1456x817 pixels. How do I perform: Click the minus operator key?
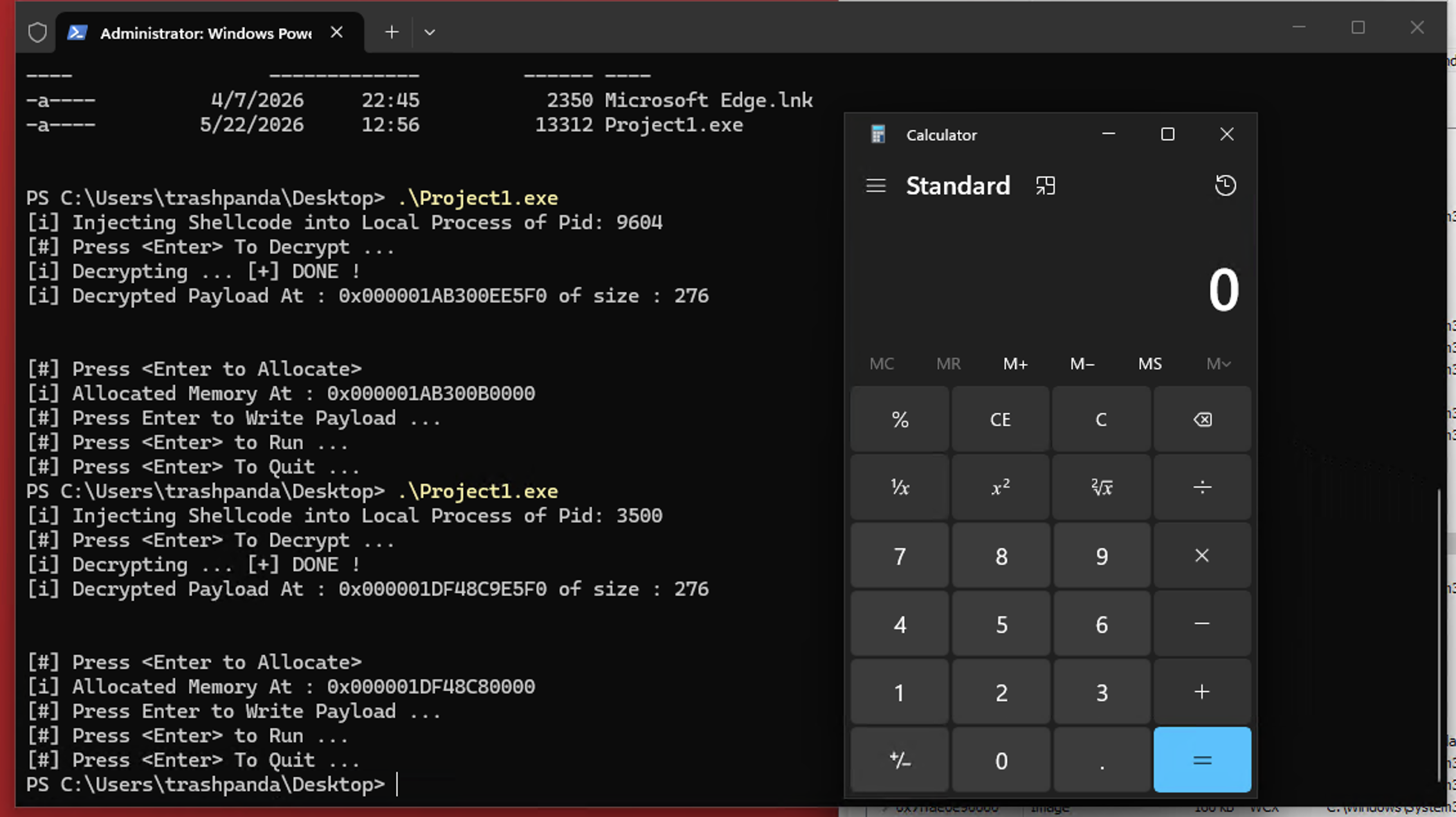click(x=1202, y=624)
